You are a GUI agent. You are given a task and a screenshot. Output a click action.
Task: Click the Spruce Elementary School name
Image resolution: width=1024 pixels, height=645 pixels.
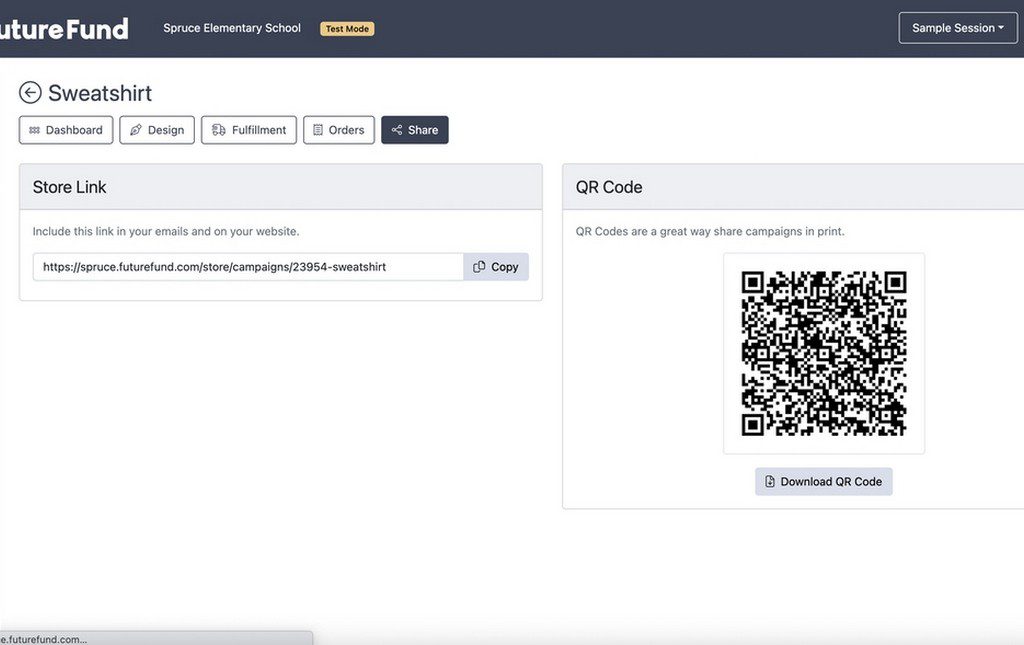point(232,28)
